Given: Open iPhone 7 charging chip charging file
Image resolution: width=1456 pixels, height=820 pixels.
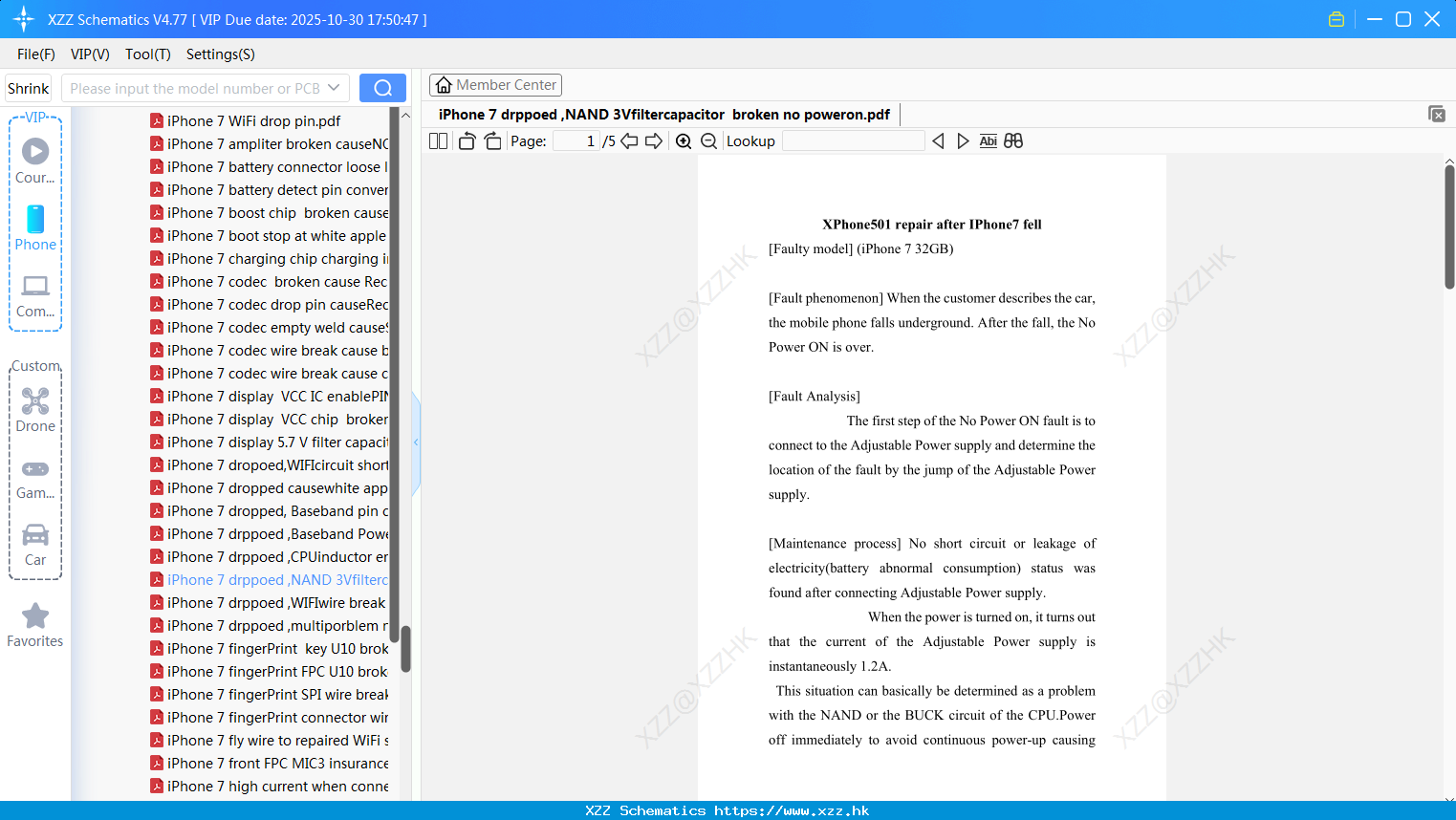Looking at the screenshot, I should (x=269, y=259).
